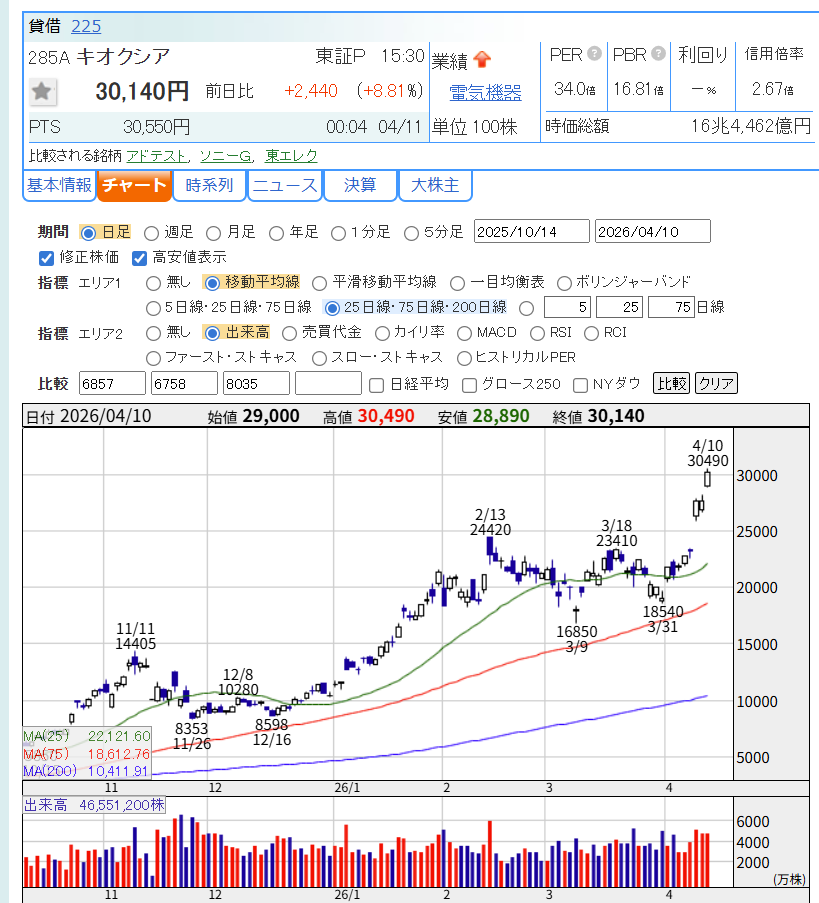Check the 日経平均 comparison checkbox

pyautogui.click(x=377, y=385)
